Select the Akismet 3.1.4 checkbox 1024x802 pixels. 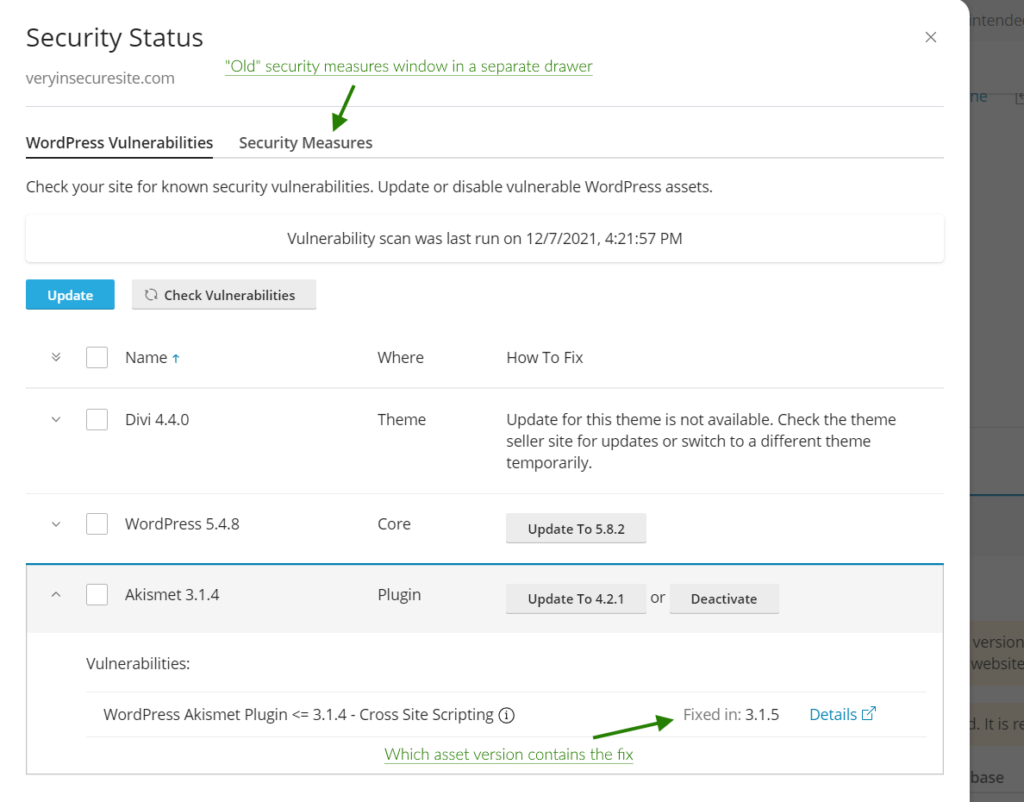coord(97,594)
